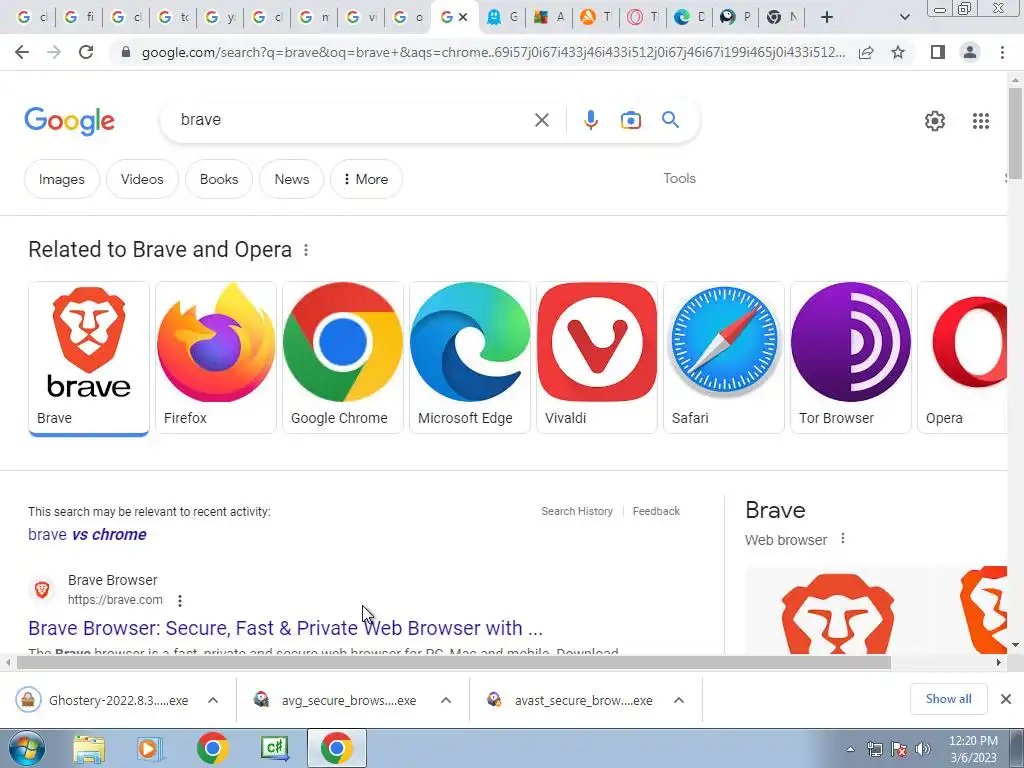This screenshot has width=1024, height=768.
Task: Open the Search History link
Action: [577, 511]
